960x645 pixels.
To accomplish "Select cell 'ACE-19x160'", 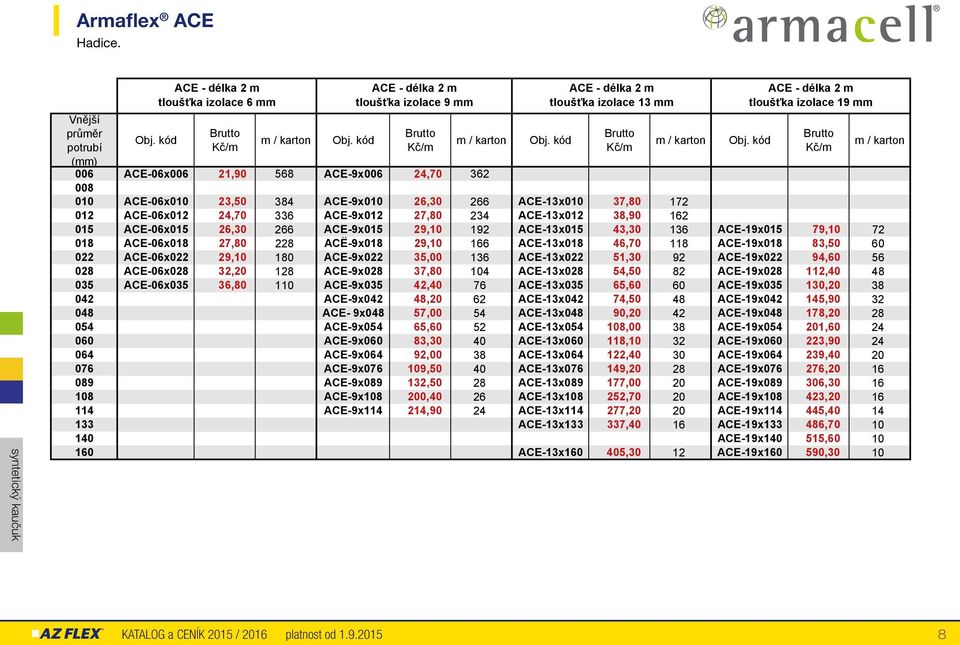I will [x=749, y=452].
